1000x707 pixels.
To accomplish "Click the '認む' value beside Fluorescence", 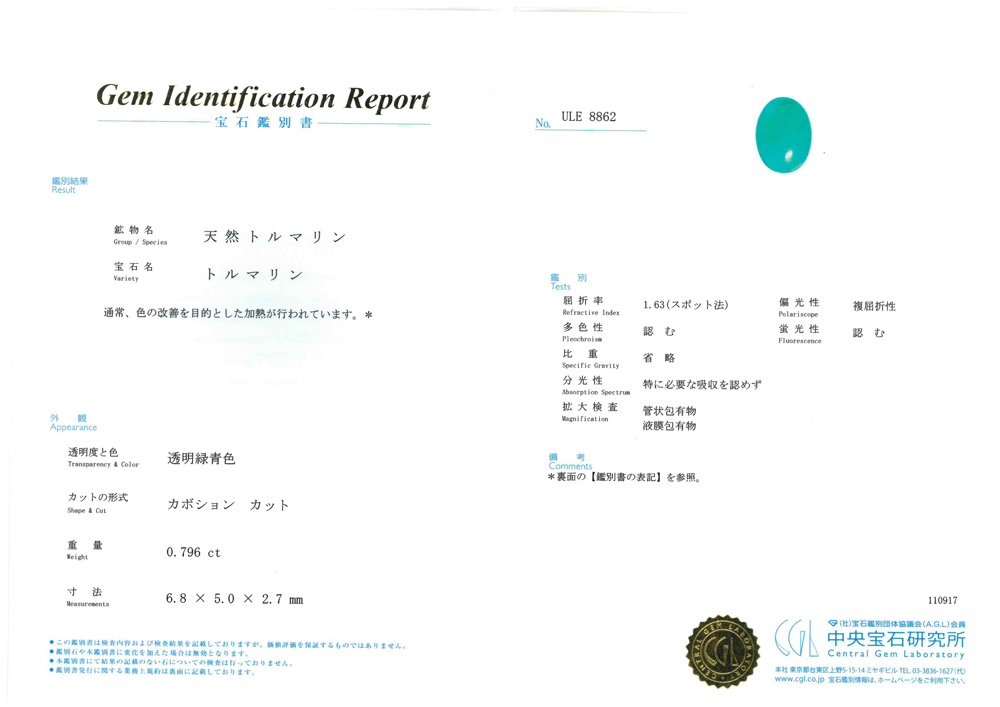I will pos(869,333).
